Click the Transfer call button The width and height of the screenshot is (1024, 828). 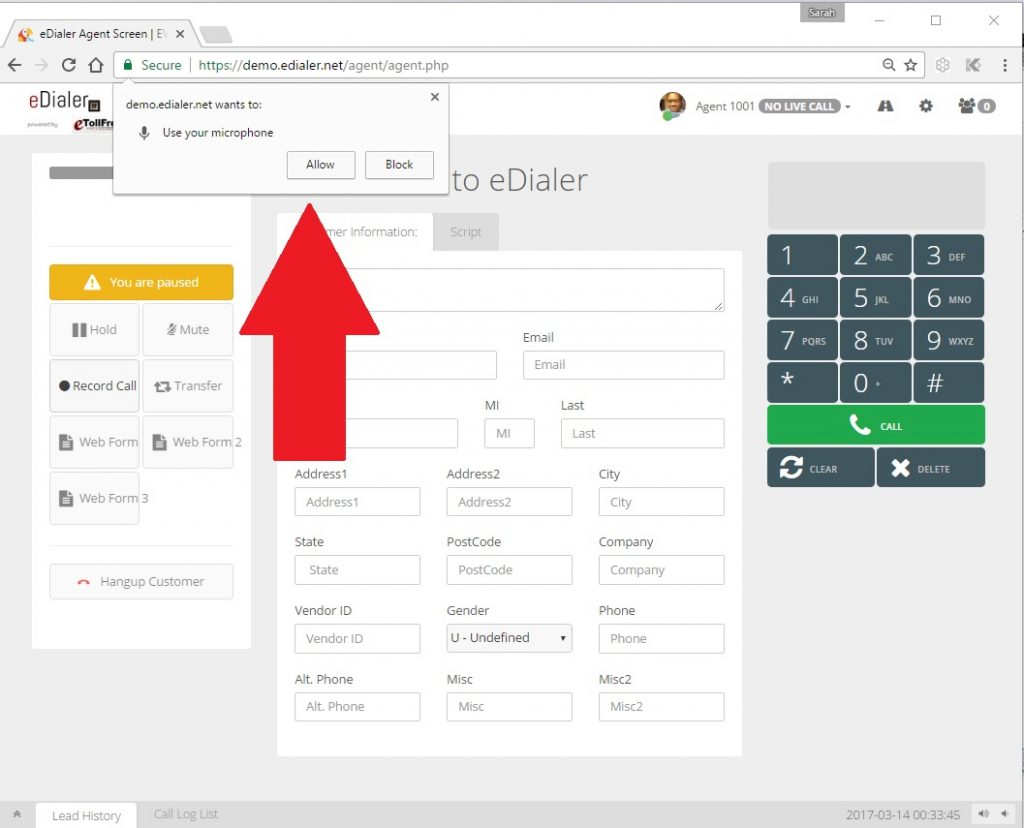click(x=188, y=386)
